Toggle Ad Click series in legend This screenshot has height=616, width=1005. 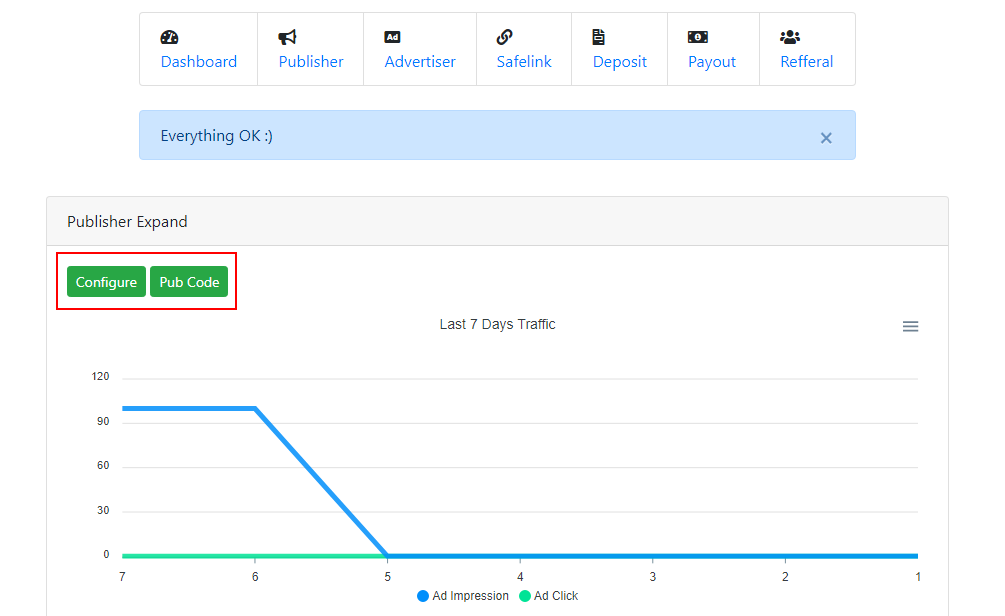point(556,596)
